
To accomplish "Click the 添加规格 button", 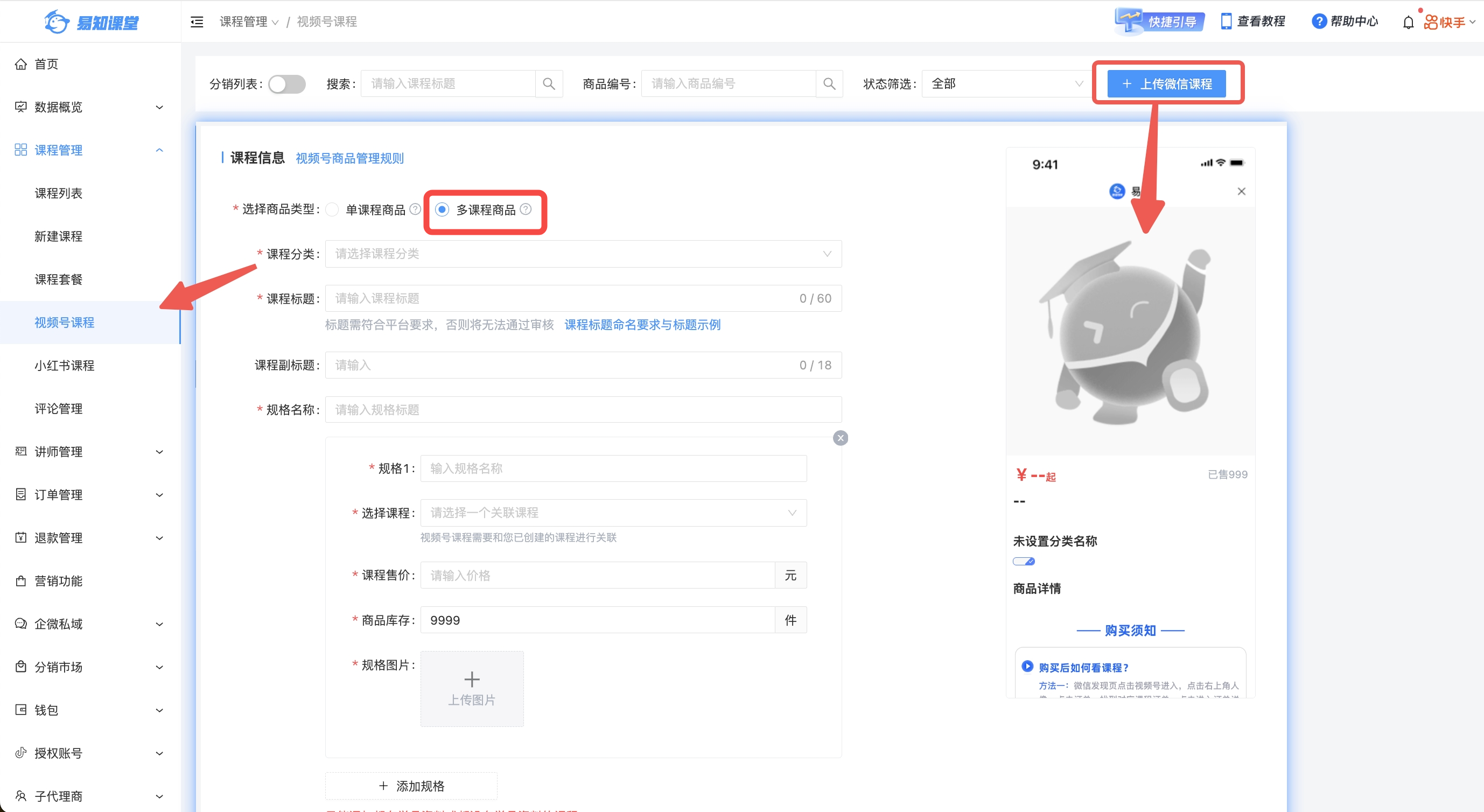I will point(411,786).
